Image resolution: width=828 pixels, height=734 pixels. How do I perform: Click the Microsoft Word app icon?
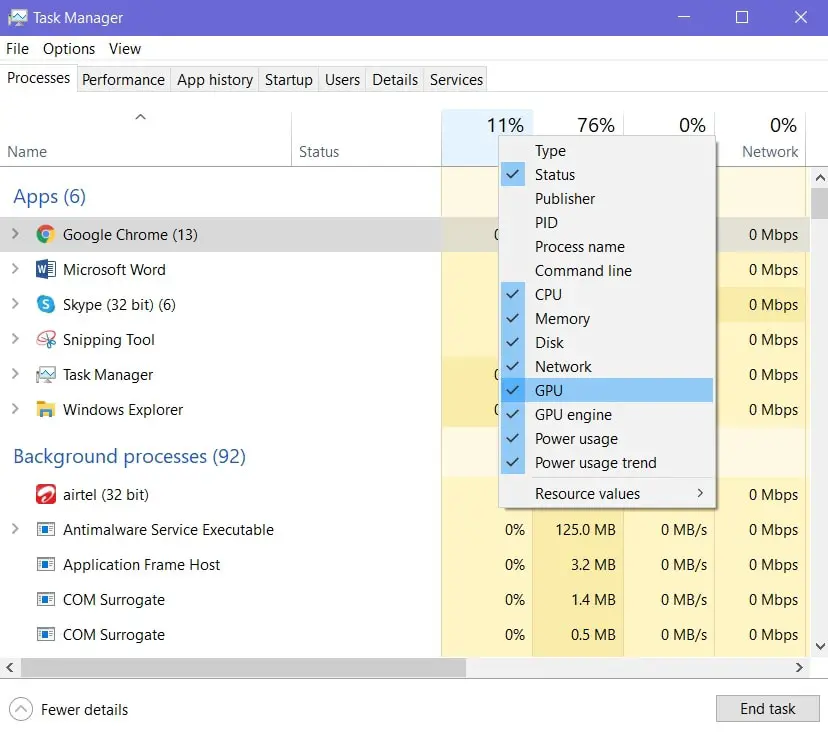pos(46,269)
